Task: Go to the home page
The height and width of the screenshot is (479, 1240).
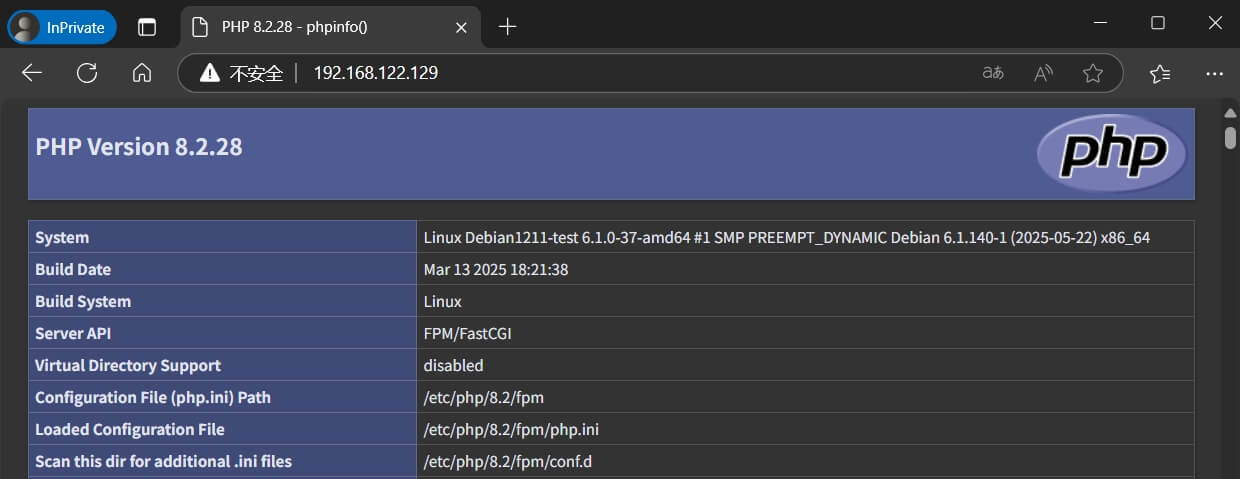Action: (142, 73)
